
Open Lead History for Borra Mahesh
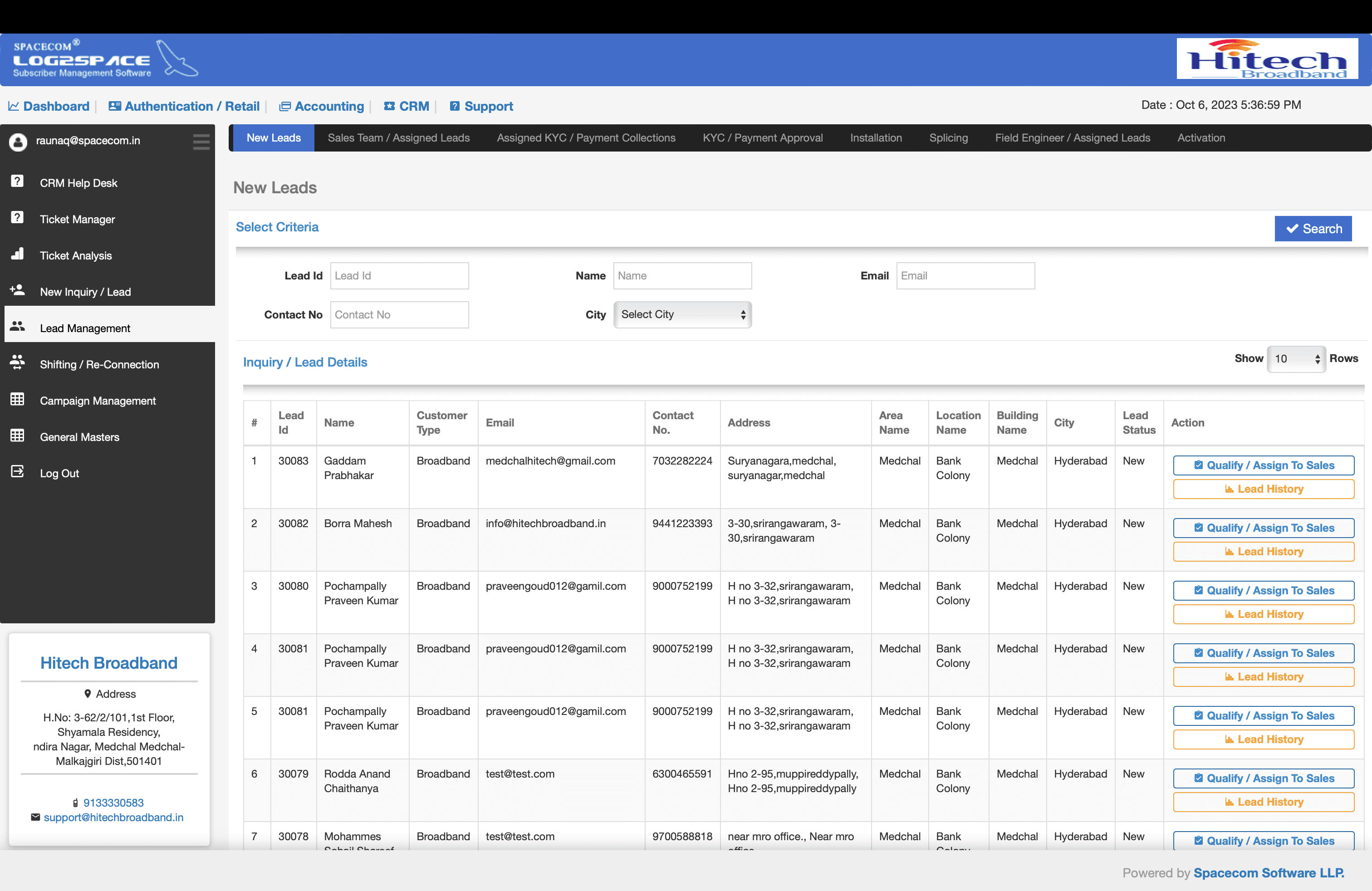[1263, 552]
